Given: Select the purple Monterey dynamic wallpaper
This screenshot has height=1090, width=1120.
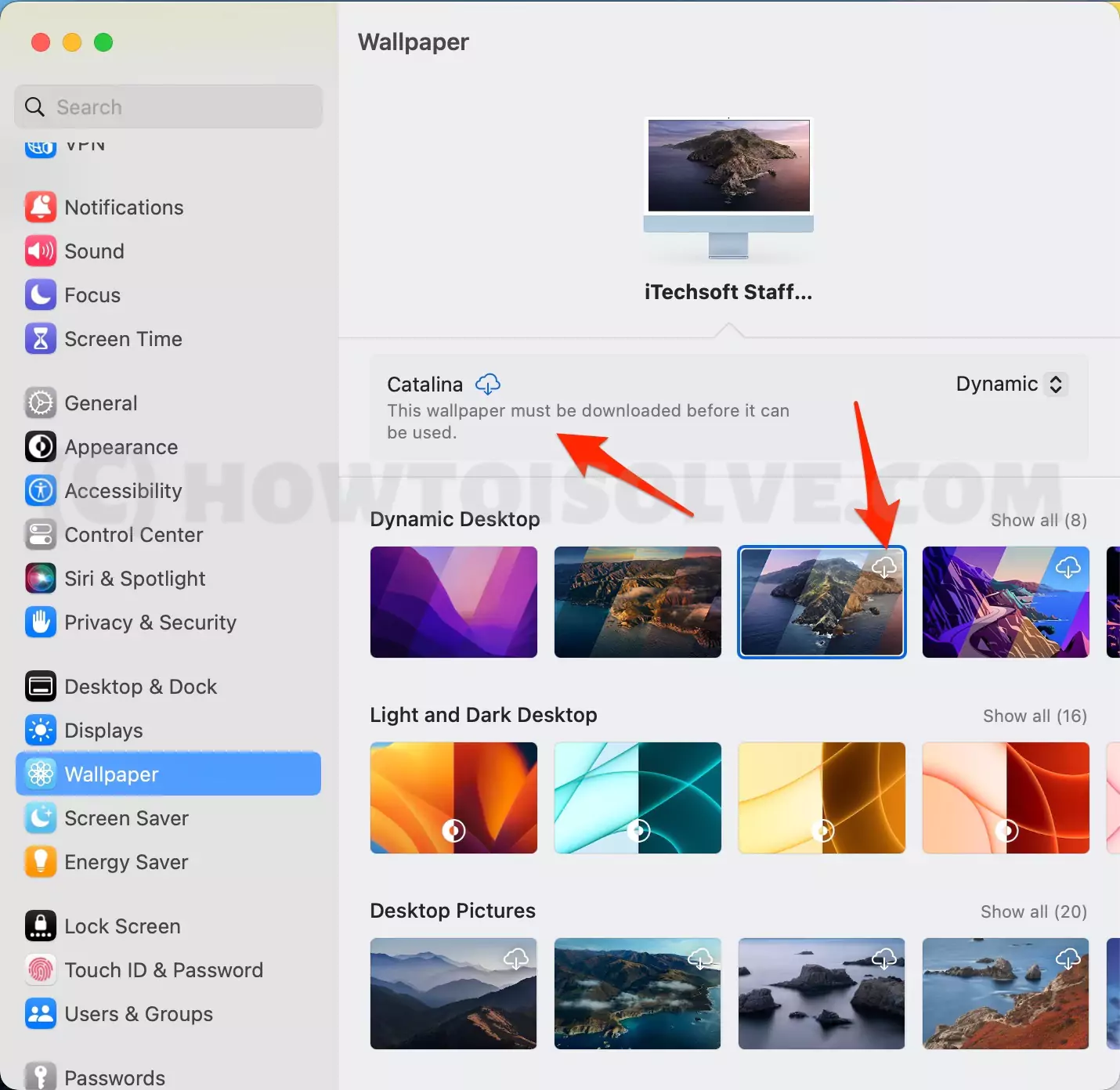Looking at the screenshot, I should click(453, 602).
